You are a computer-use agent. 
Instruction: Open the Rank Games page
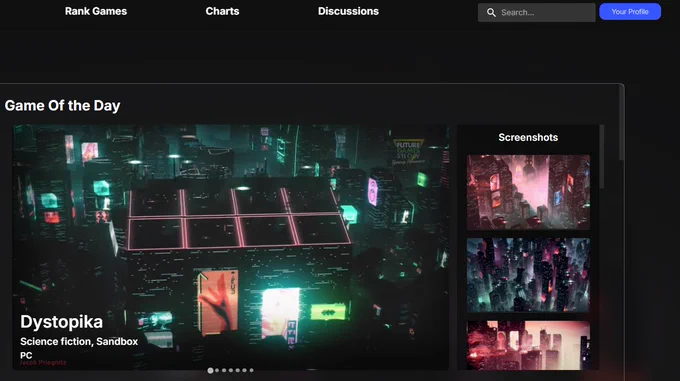tap(96, 11)
